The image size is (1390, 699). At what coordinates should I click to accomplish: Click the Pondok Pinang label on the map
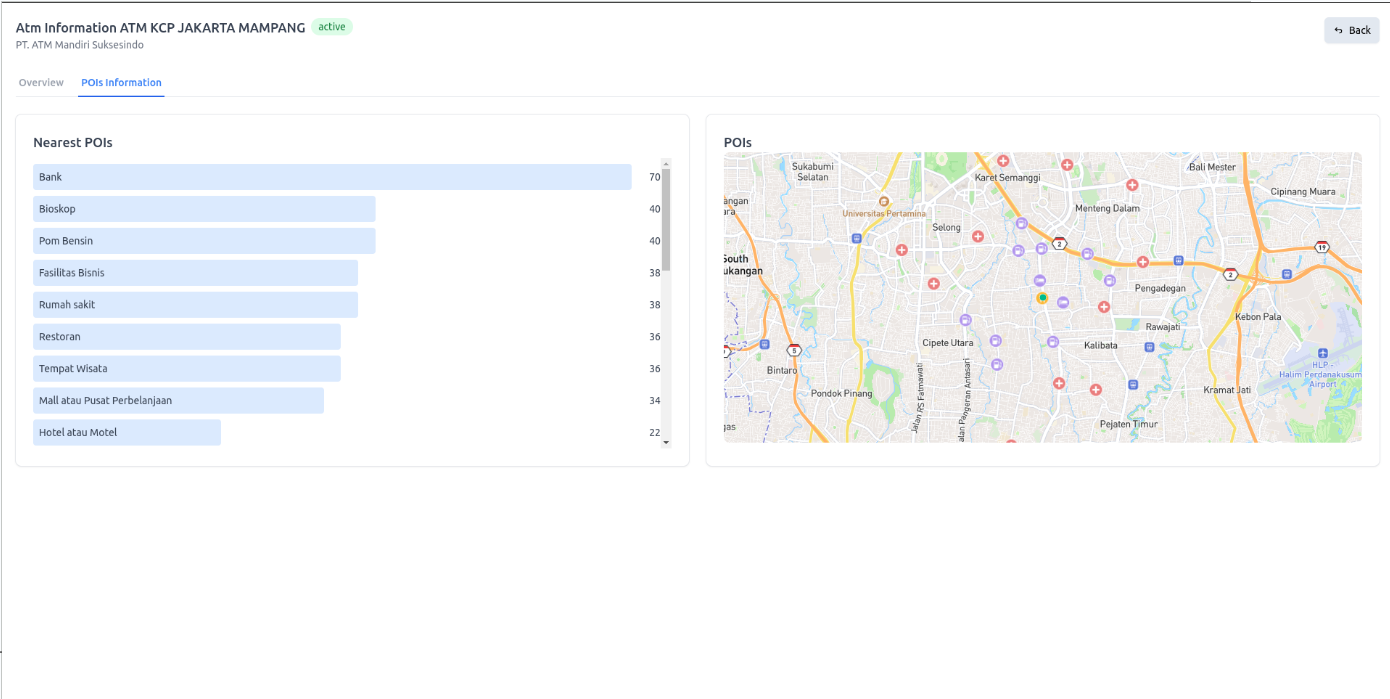(841, 393)
